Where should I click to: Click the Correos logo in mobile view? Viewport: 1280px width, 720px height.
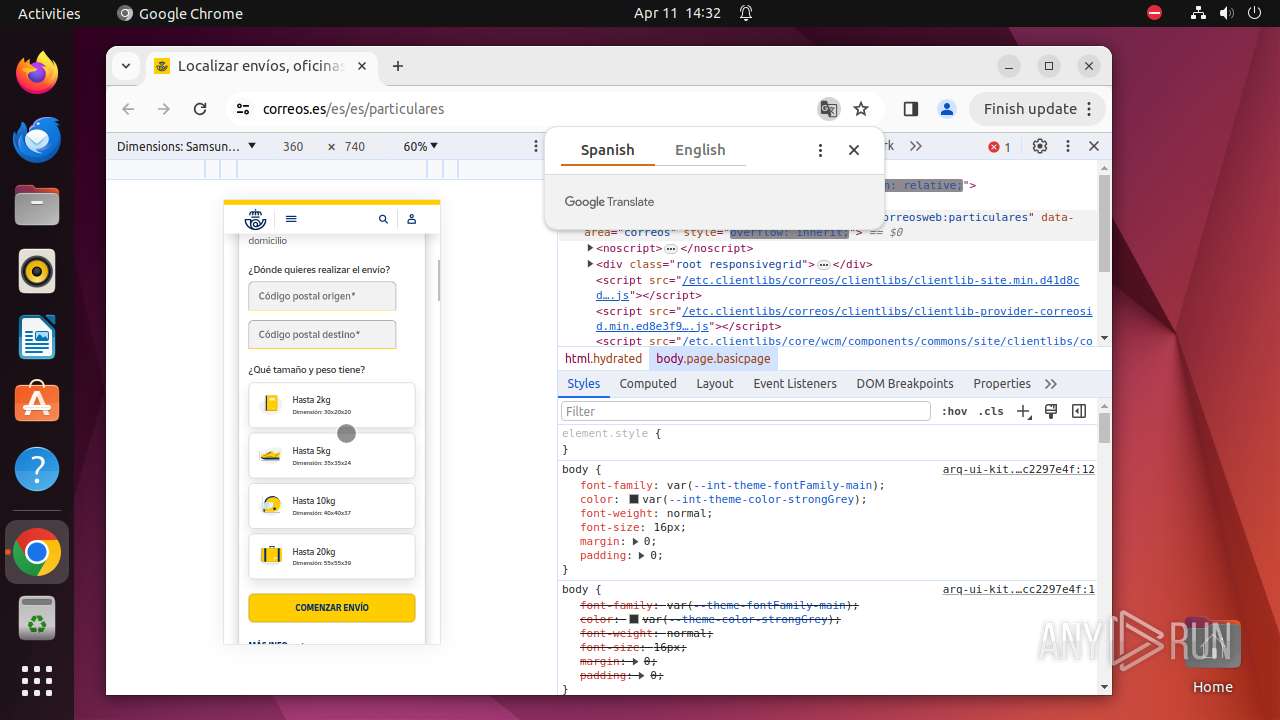click(256, 219)
